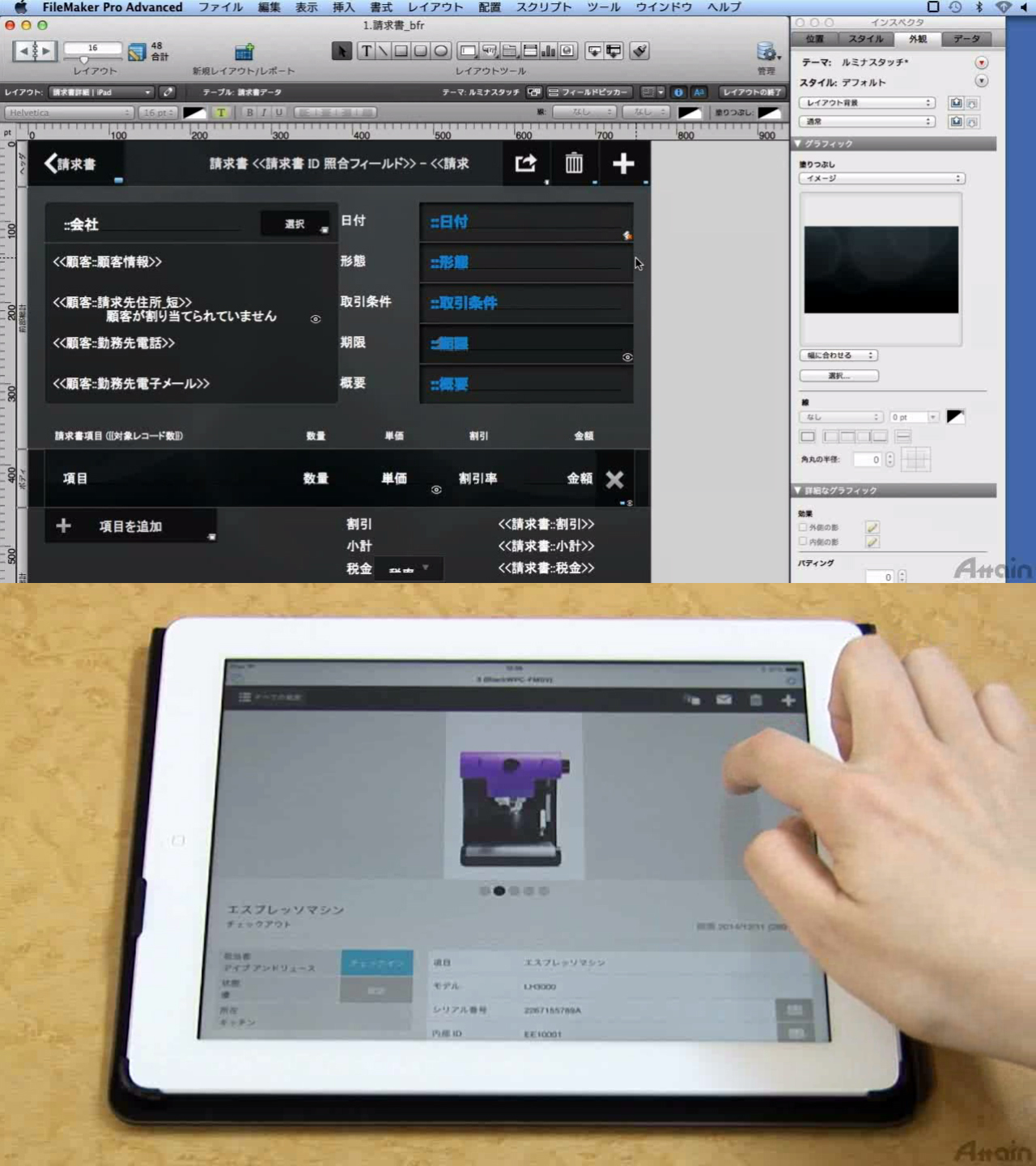Viewport: 1036px width, 1166px height.
Task: Select the arrow selection tool
Action: point(341,51)
